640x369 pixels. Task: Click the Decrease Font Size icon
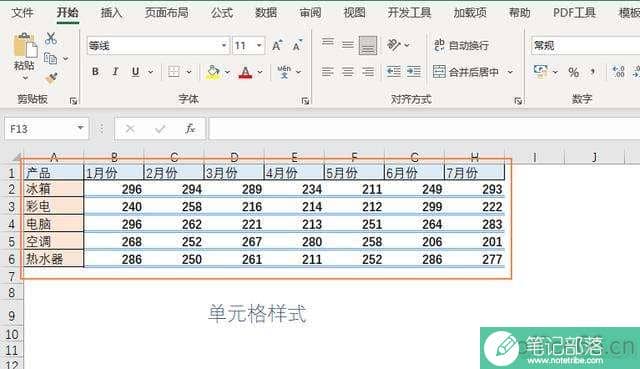click(297, 45)
